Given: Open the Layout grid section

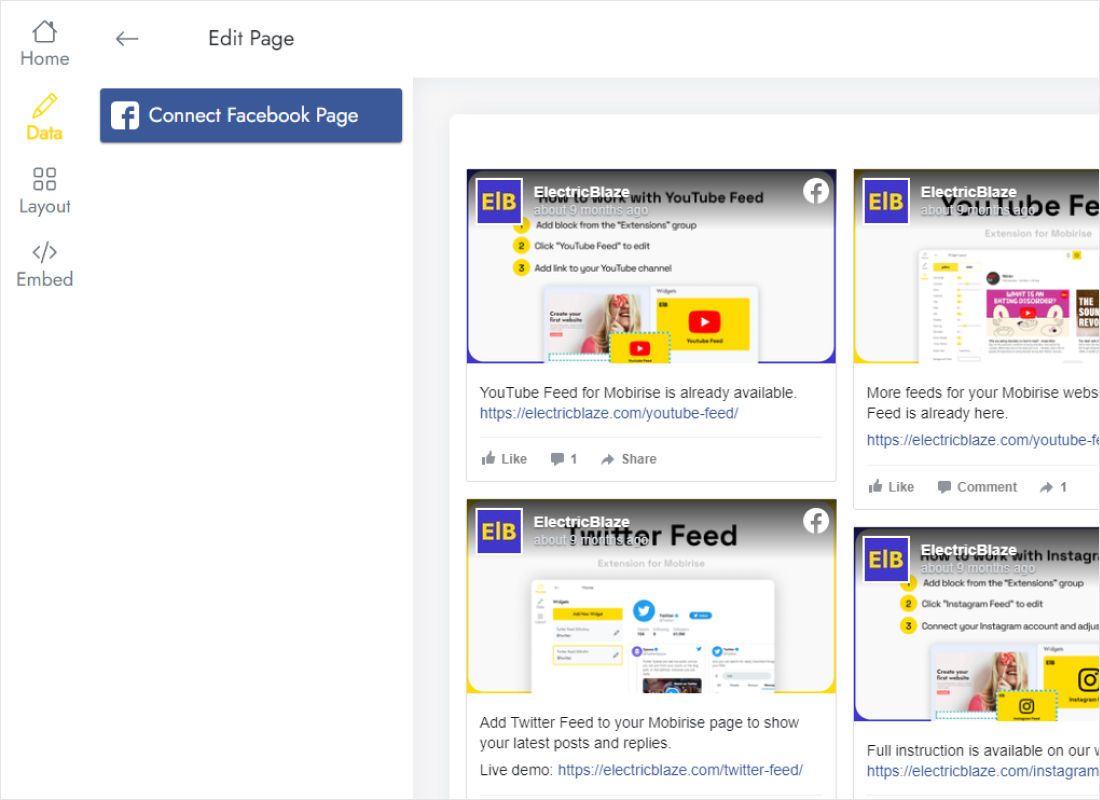Looking at the screenshot, I should 44,191.
